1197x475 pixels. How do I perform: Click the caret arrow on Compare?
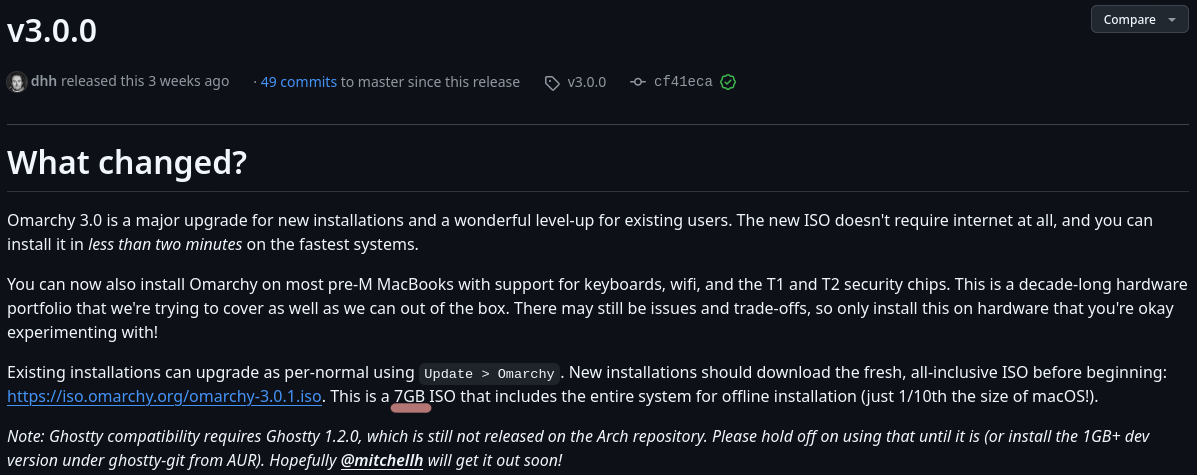coord(1171,20)
